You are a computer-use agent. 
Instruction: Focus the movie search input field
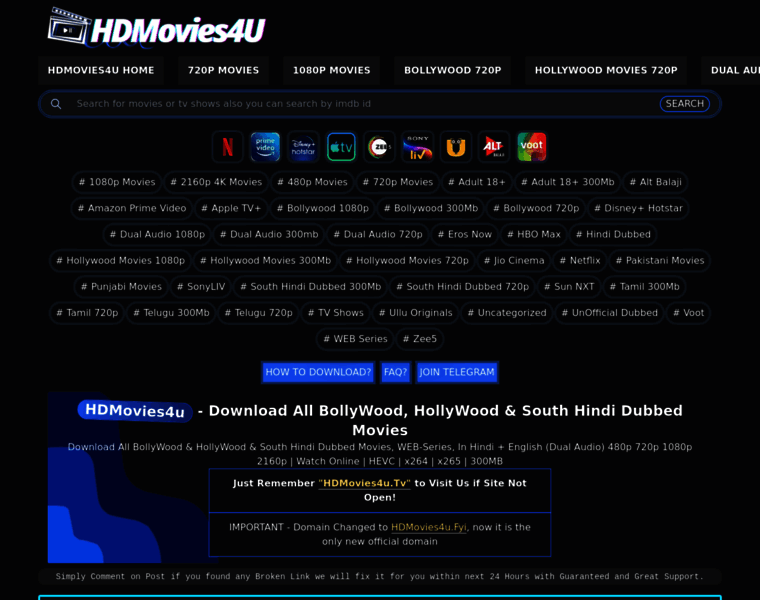pos(364,104)
